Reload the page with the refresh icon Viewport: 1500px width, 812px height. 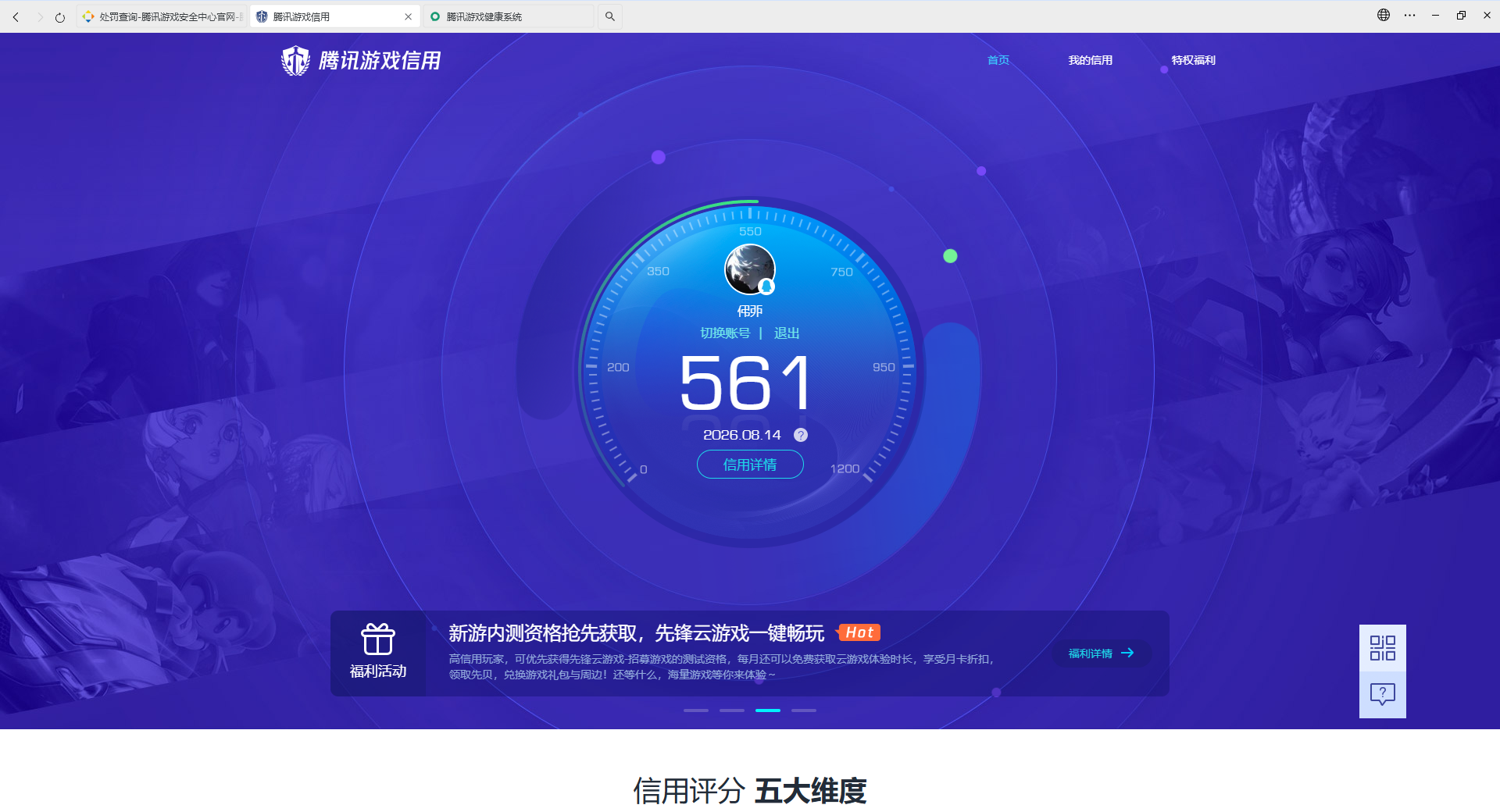click(x=60, y=16)
